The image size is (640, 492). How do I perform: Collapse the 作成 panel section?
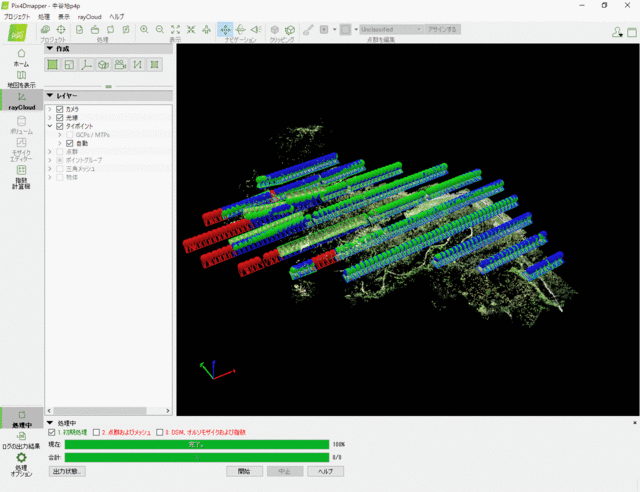click(50, 49)
